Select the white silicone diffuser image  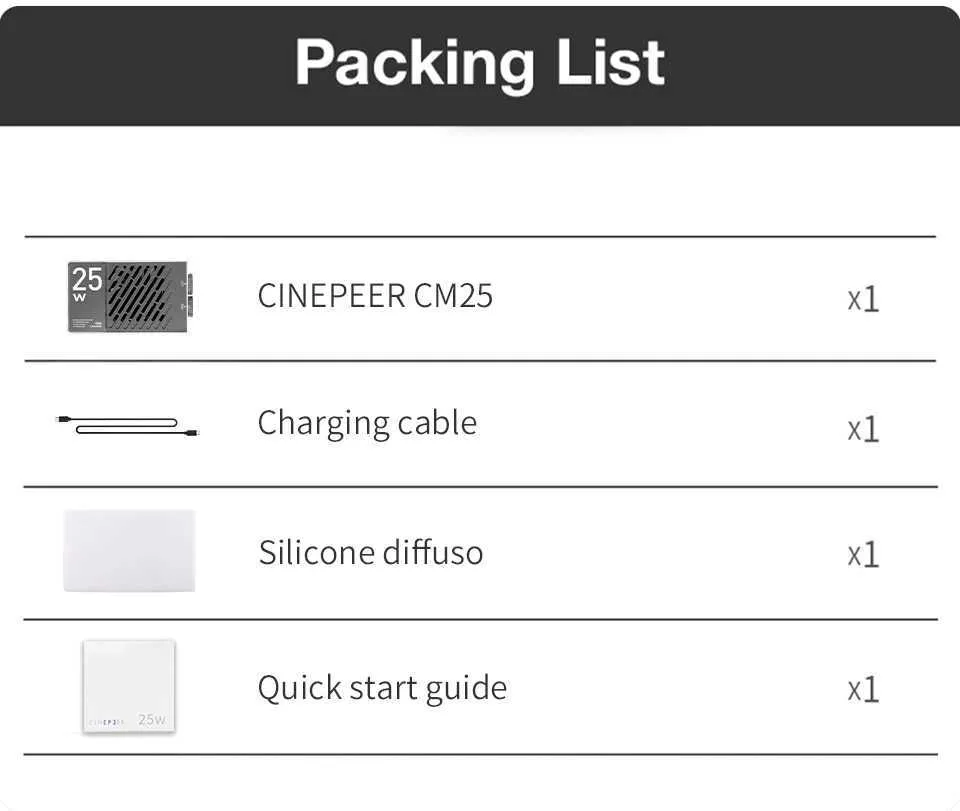coord(129,551)
